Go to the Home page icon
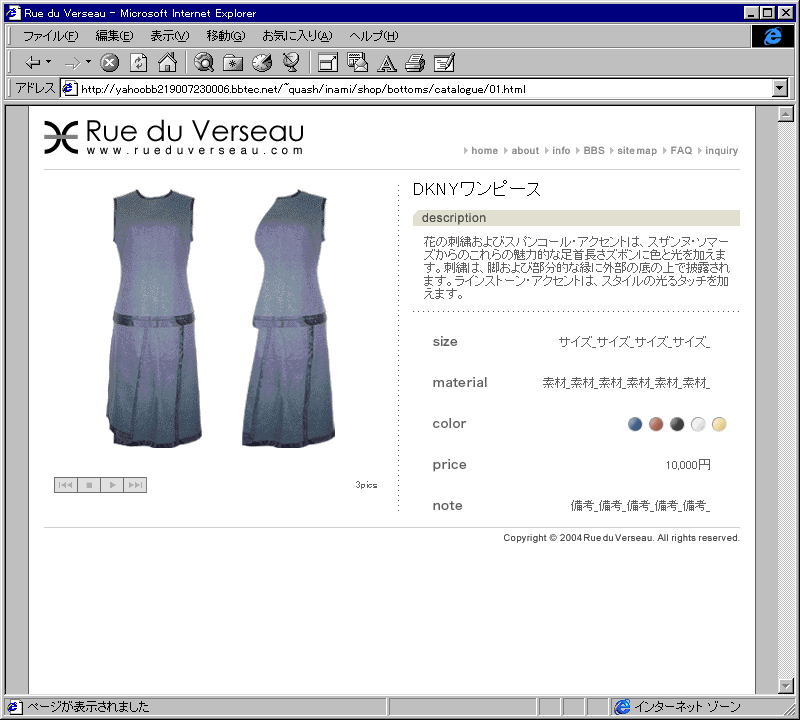The width and height of the screenshot is (800, 720). pyautogui.click(x=167, y=63)
